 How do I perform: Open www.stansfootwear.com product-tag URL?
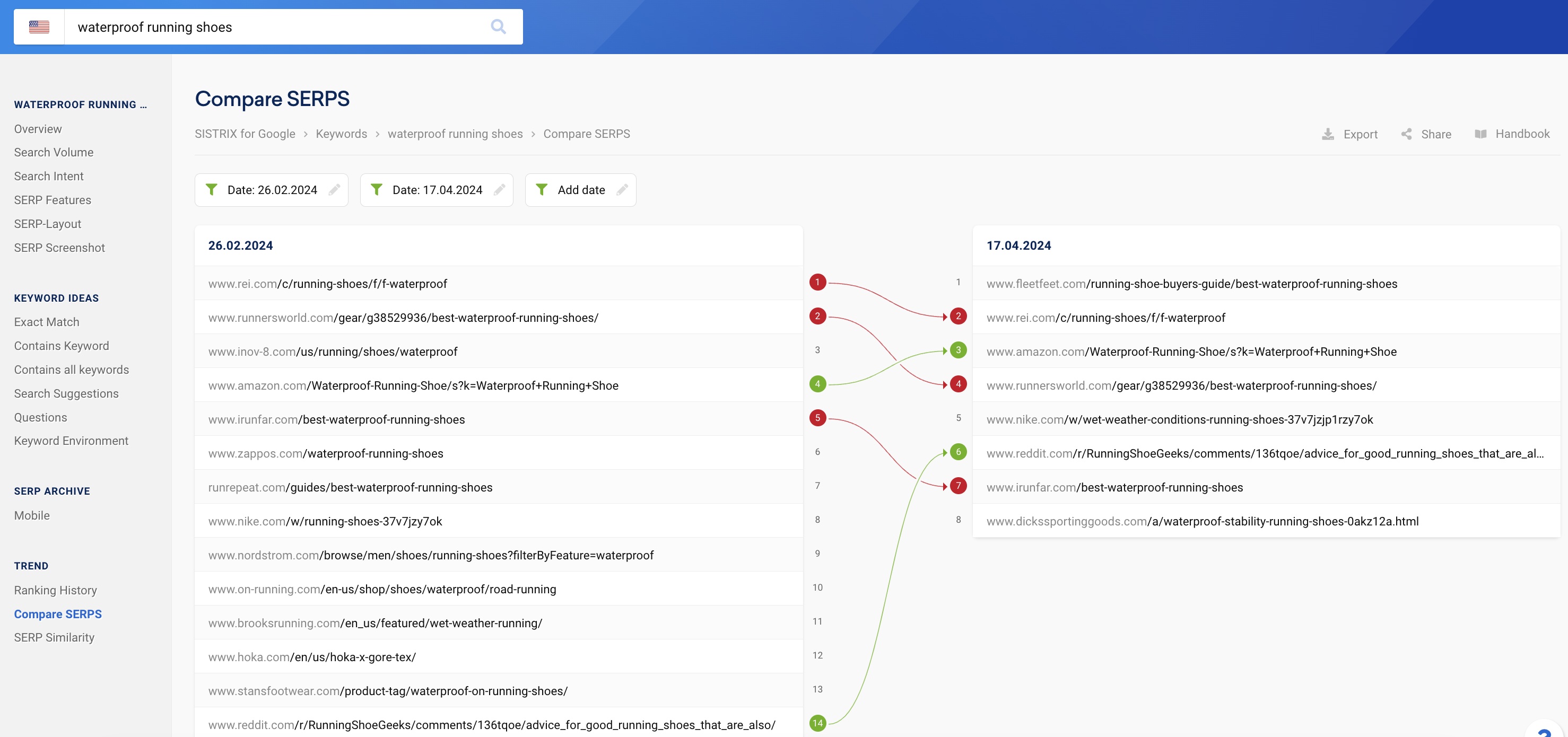(x=388, y=691)
